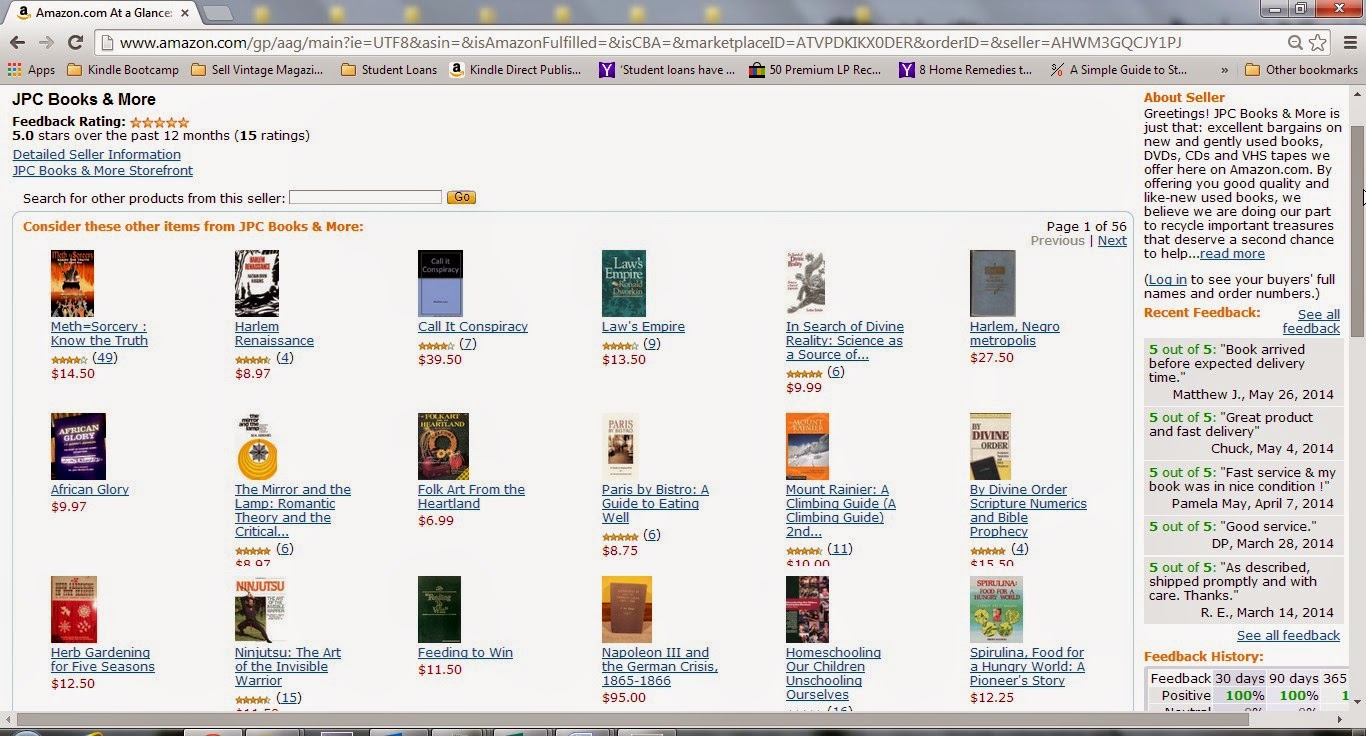Click the seller product search text box

(x=365, y=198)
